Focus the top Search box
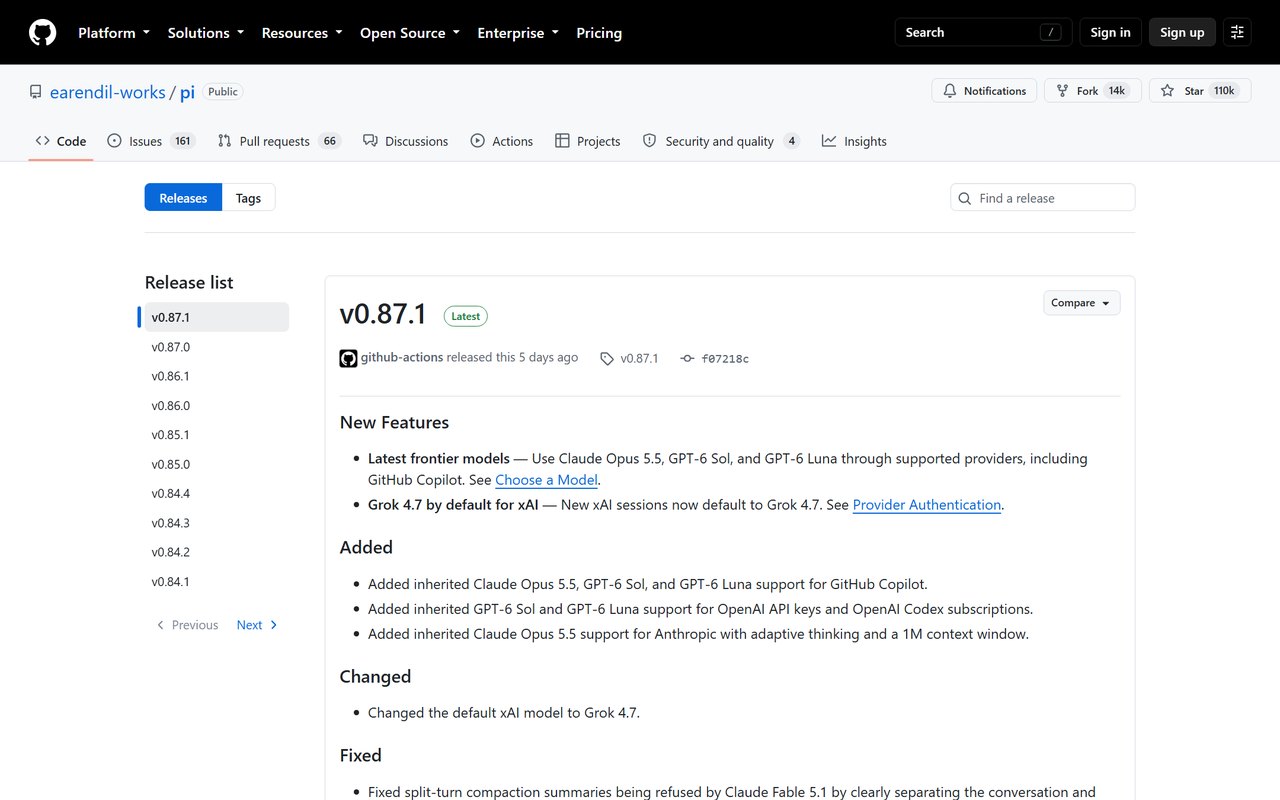 (983, 32)
